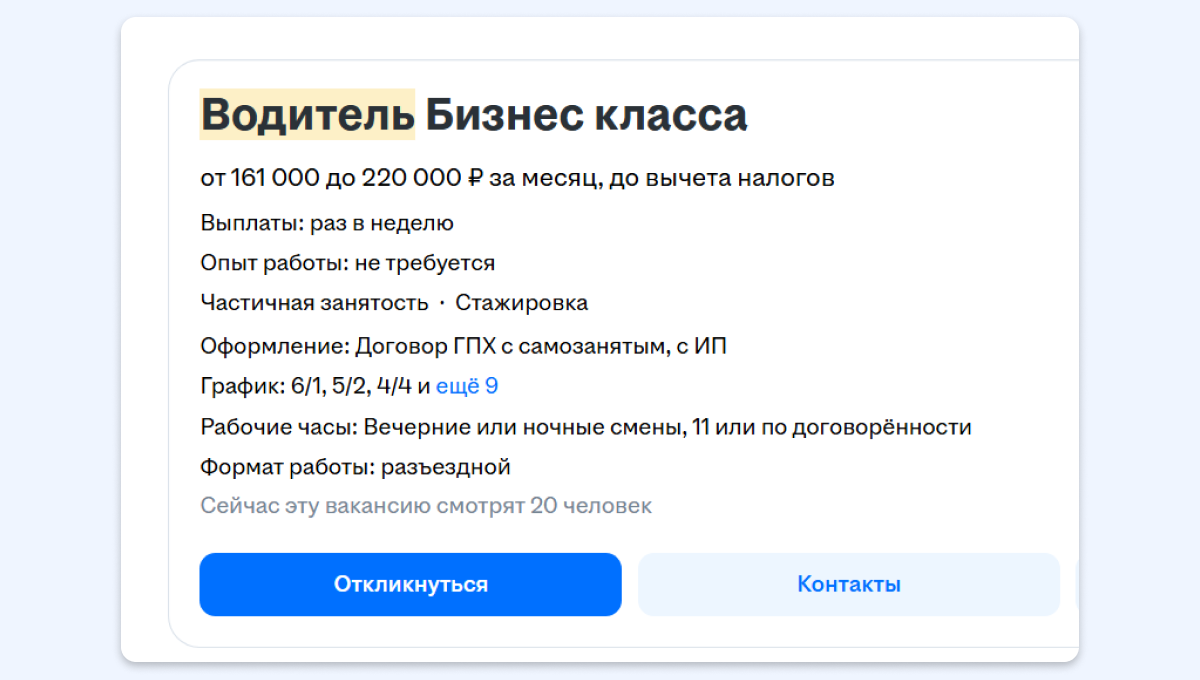Image resolution: width=1200 pixels, height=680 pixels.
Task: Select the "Выплаты: раз в неделю" line
Action: [327, 223]
